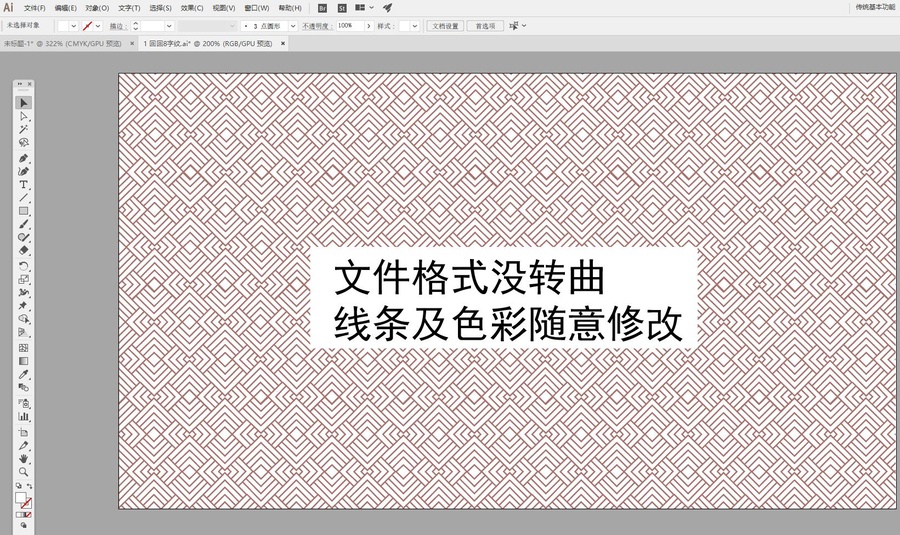Screen dimensions: 900x535
Task: Open the 选择(S) menu
Action: tap(160, 8)
